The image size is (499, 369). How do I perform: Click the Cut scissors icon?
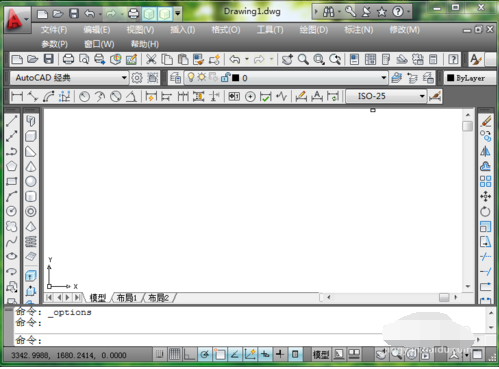point(151,60)
